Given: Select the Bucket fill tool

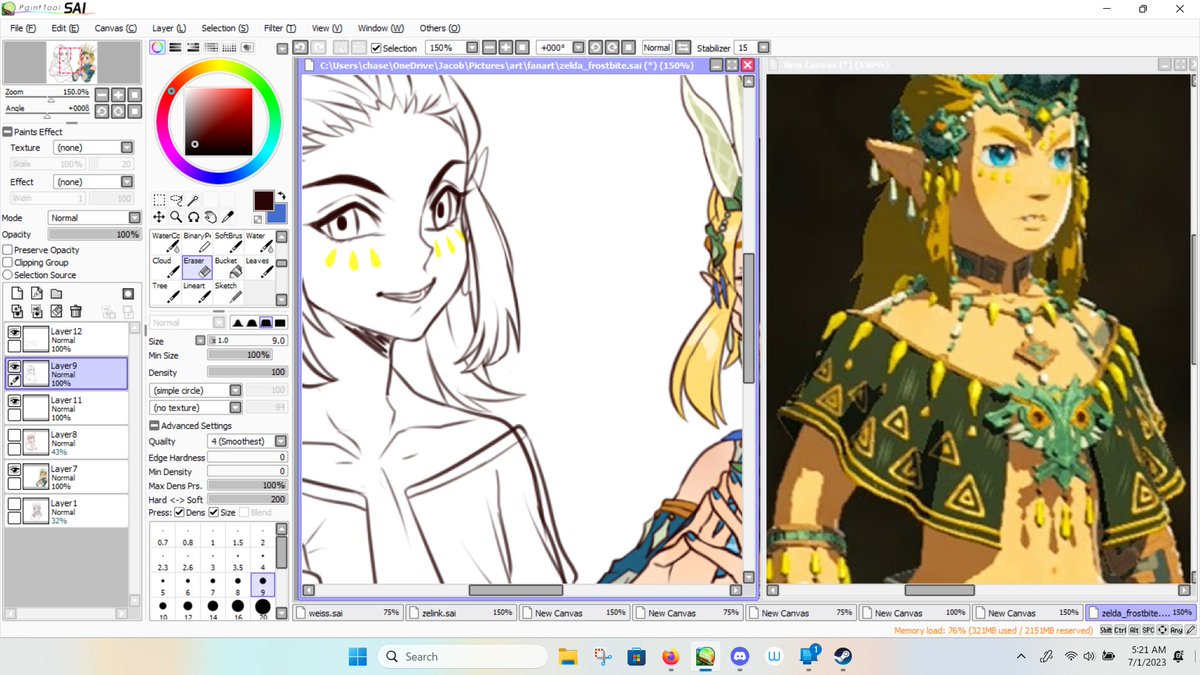Looking at the screenshot, I should coord(227,267).
